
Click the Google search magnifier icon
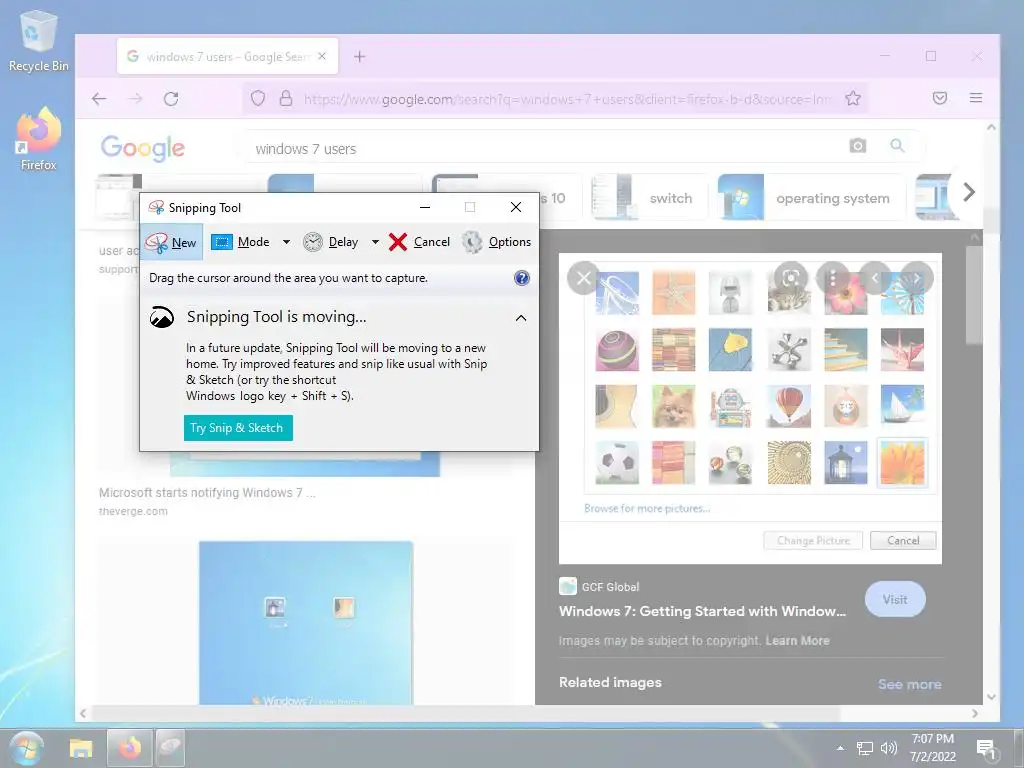(x=897, y=146)
